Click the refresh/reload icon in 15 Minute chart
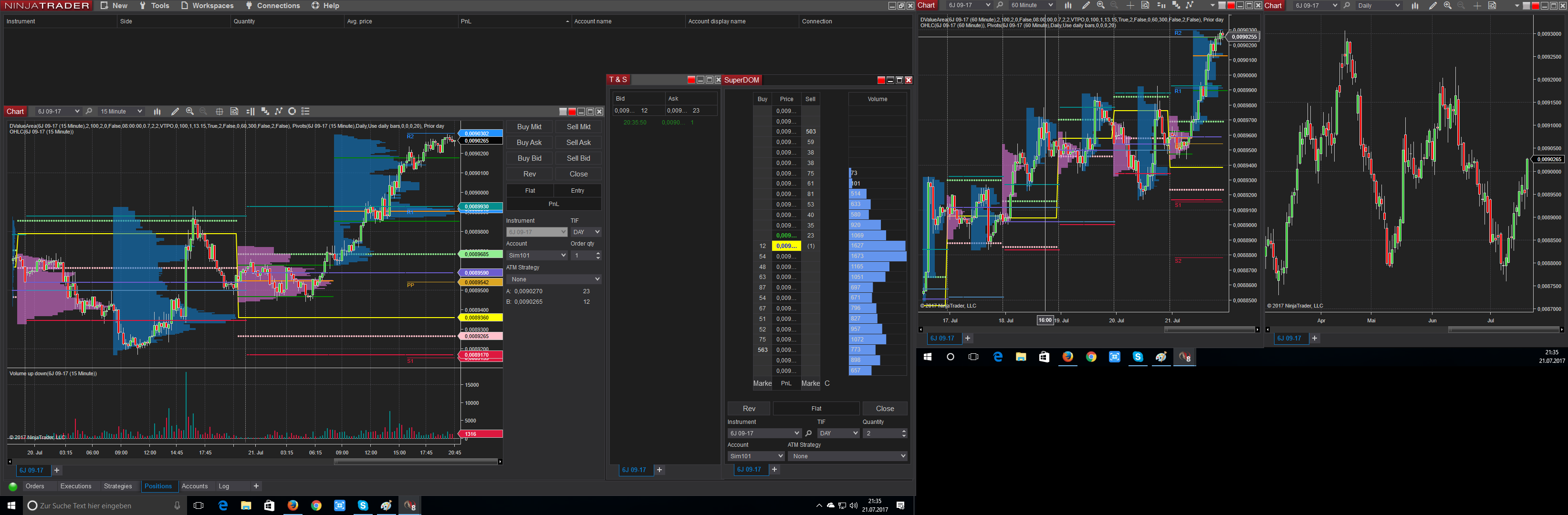Image resolution: width=1568 pixels, height=515 pixels. click(292, 111)
